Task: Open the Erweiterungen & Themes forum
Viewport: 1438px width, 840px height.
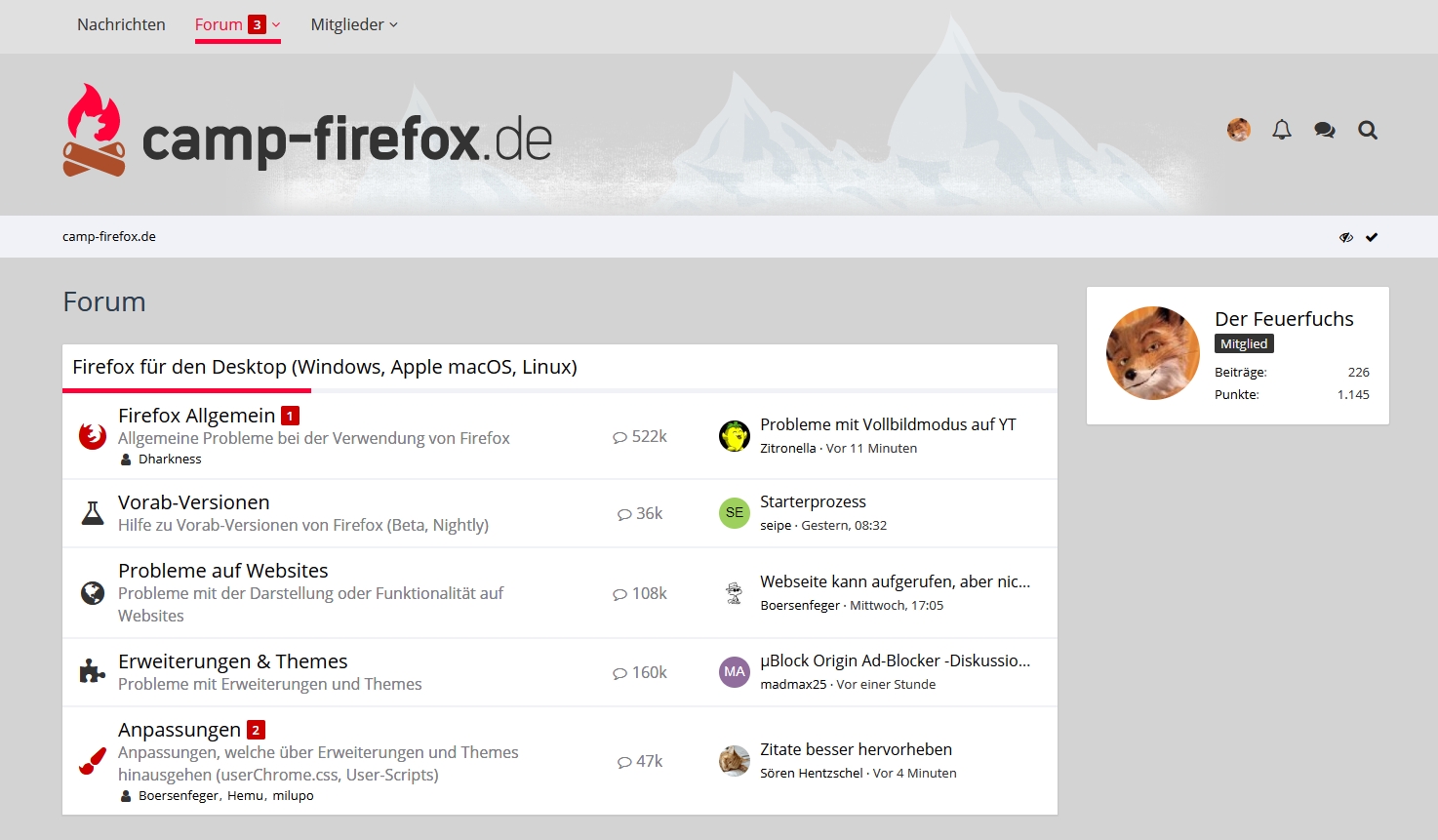Action: click(x=233, y=661)
